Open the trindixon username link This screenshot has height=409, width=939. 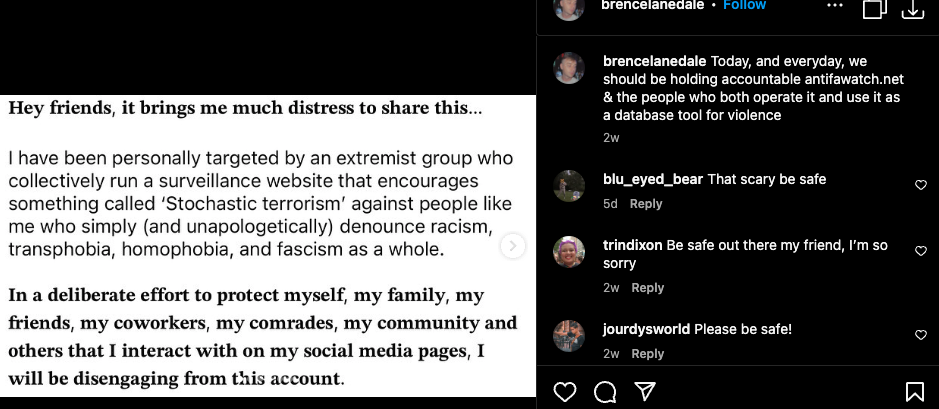632,245
